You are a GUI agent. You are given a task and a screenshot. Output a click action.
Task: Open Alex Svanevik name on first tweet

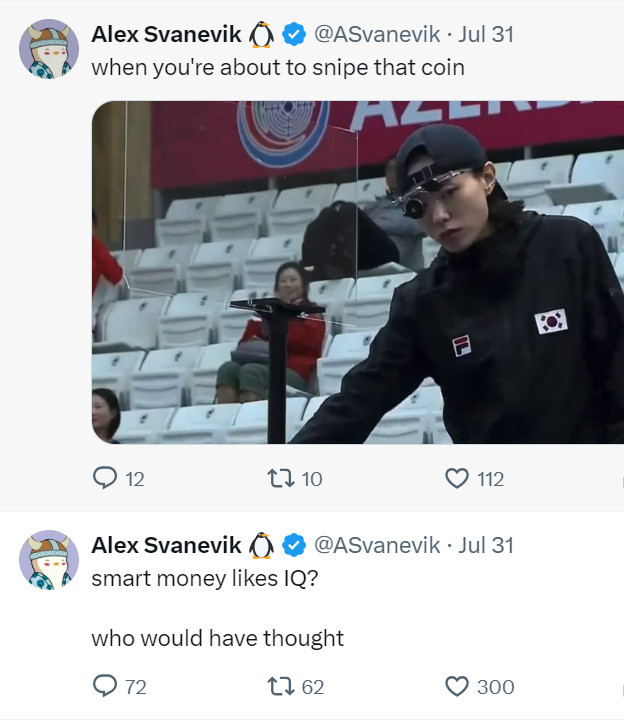pos(166,34)
